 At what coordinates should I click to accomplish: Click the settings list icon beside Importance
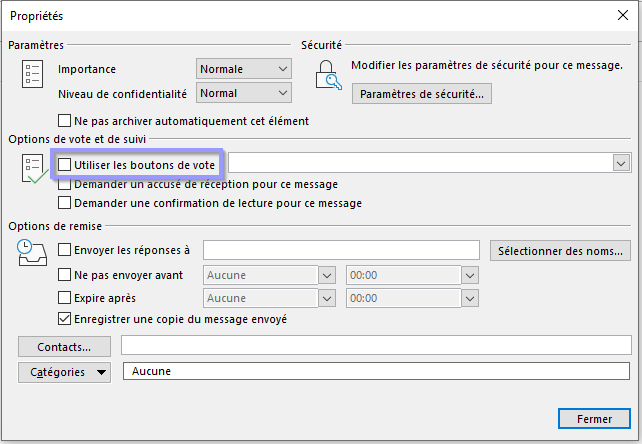tap(32, 74)
